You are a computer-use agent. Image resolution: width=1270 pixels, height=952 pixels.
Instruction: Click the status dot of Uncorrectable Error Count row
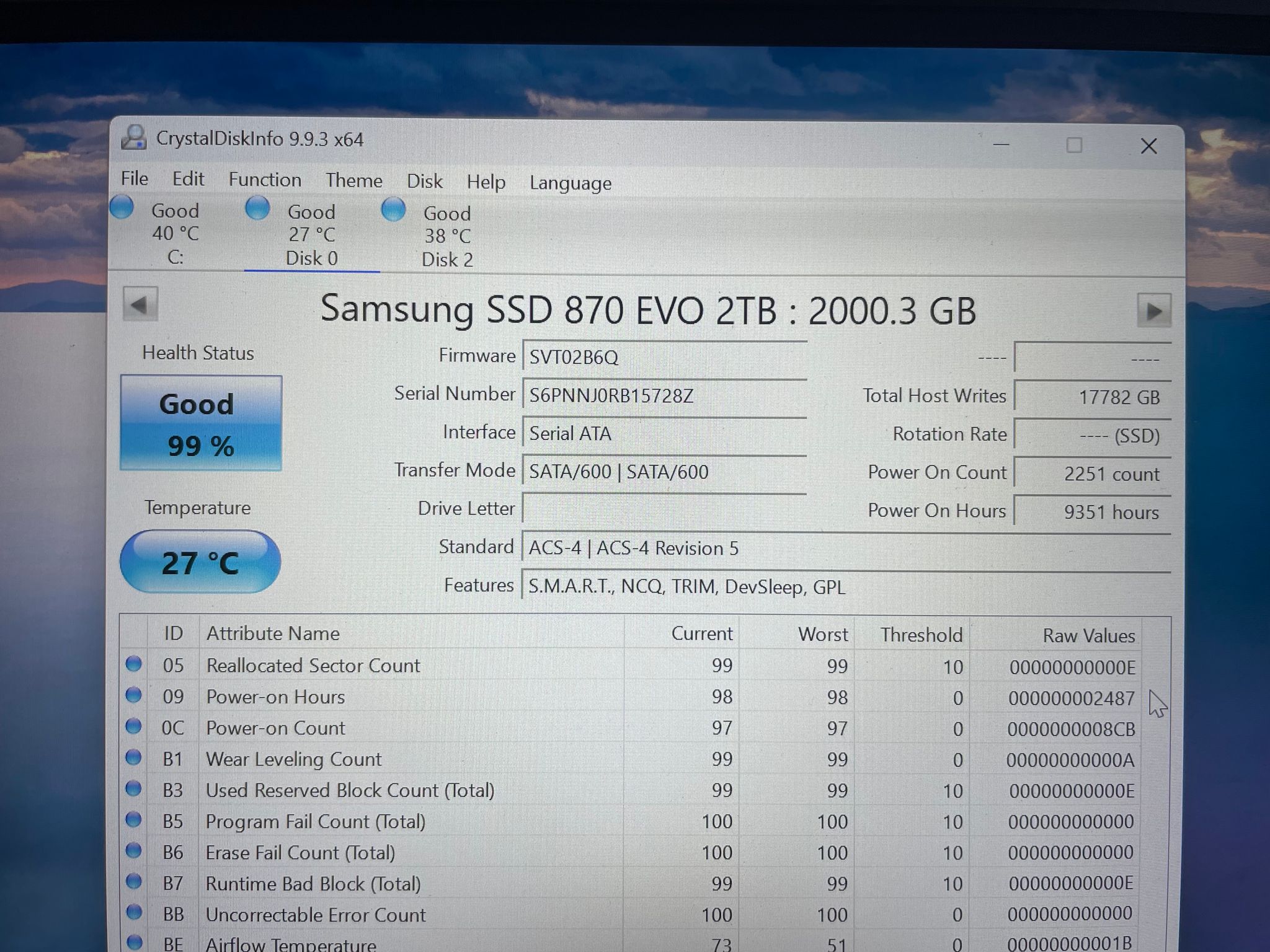point(133,913)
